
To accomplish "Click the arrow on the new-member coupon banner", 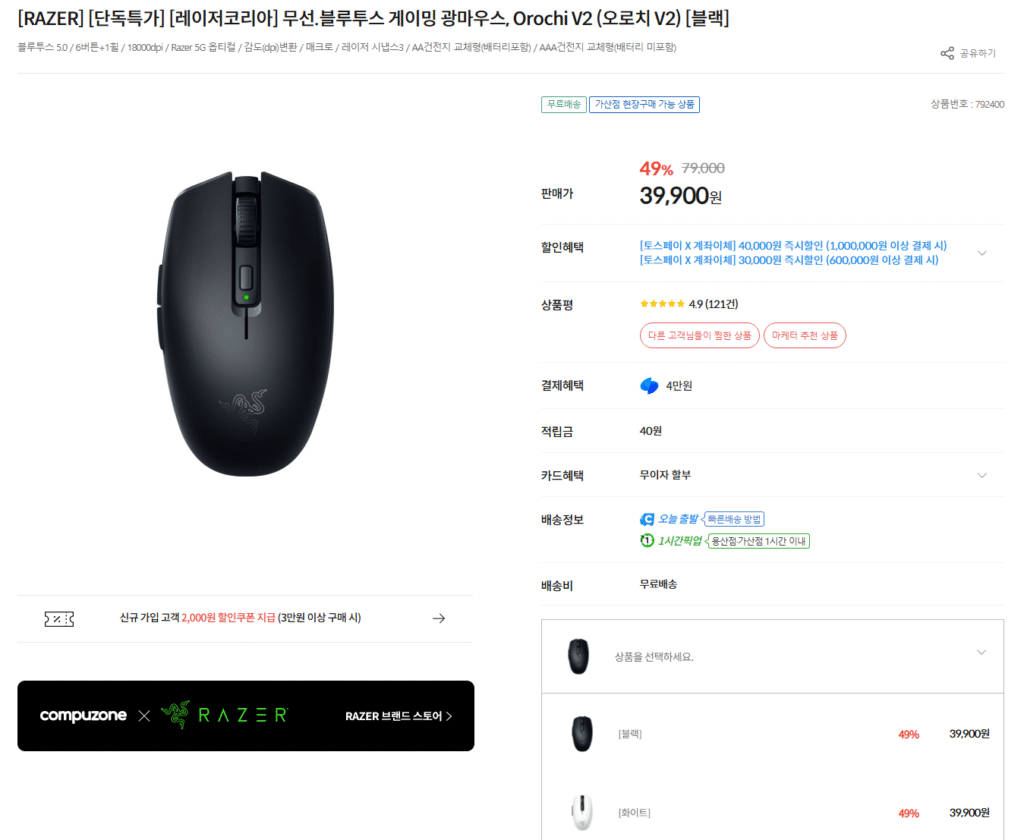I will click(x=438, y=618).
